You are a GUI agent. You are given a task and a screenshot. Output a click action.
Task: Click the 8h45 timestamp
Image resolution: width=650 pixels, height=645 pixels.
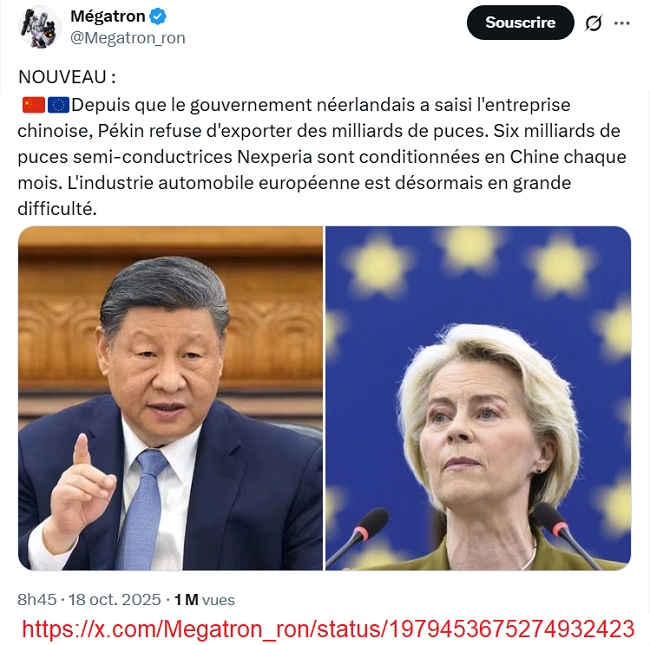coord(37,599)
